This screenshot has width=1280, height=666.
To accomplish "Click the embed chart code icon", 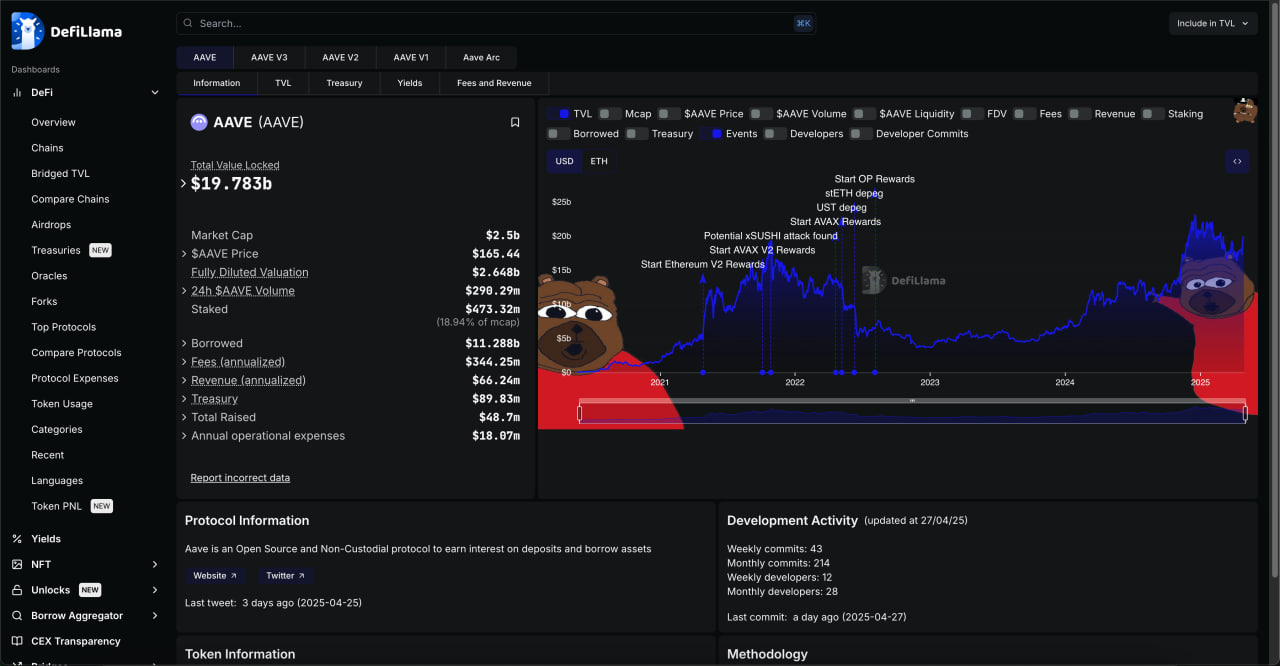I will [x=1237, y=161].
